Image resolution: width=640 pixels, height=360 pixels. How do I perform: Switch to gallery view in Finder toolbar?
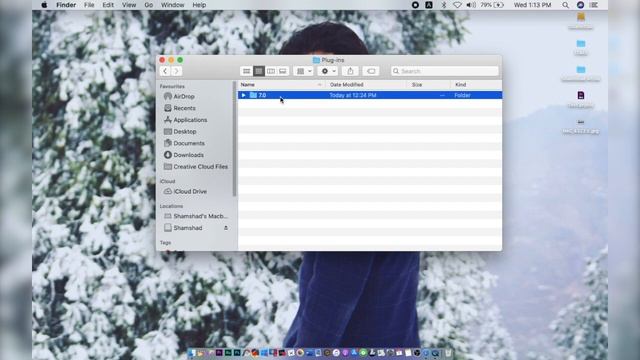[x=282, y=71]
